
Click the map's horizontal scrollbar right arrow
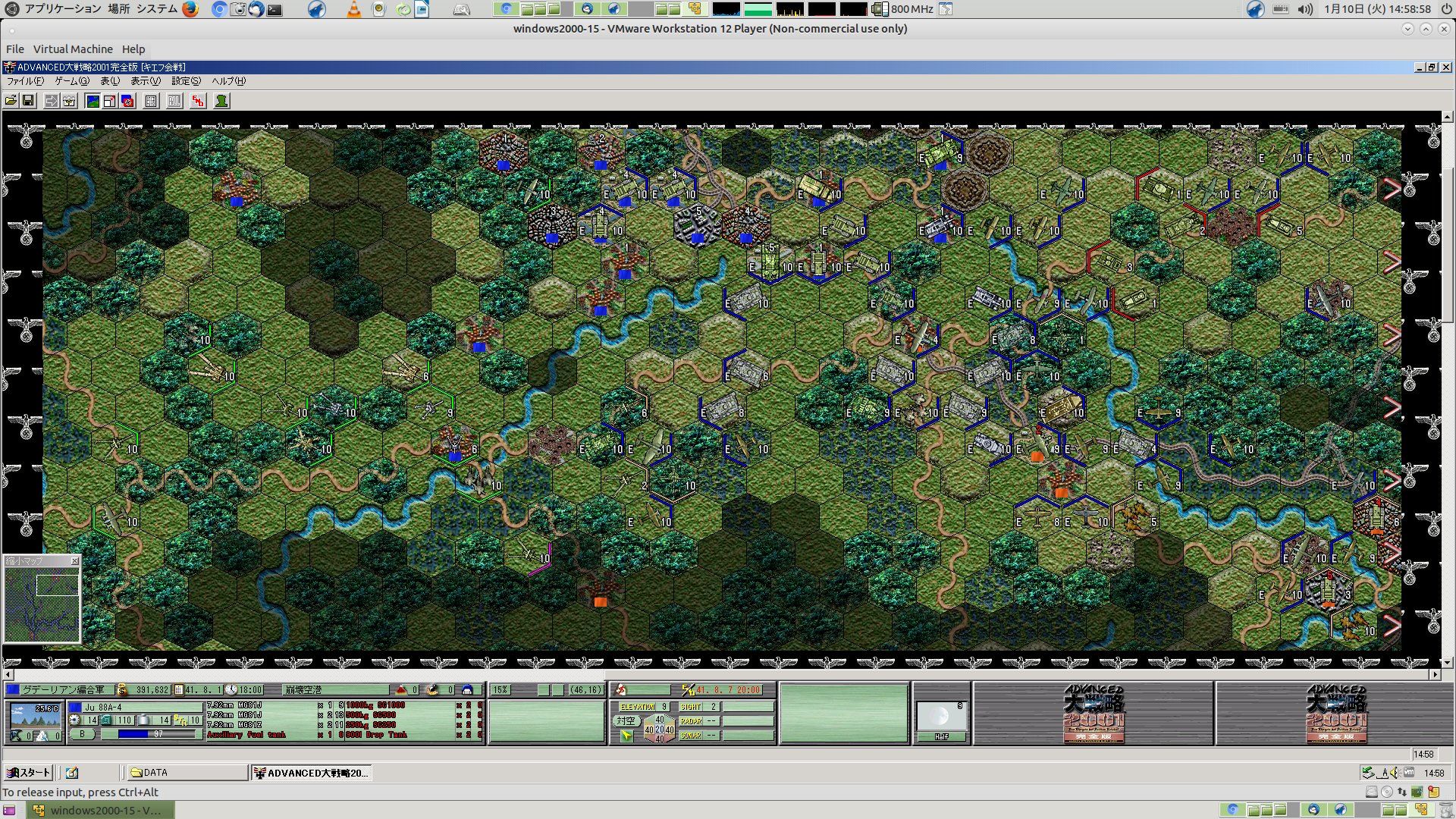pos(1435,674)
